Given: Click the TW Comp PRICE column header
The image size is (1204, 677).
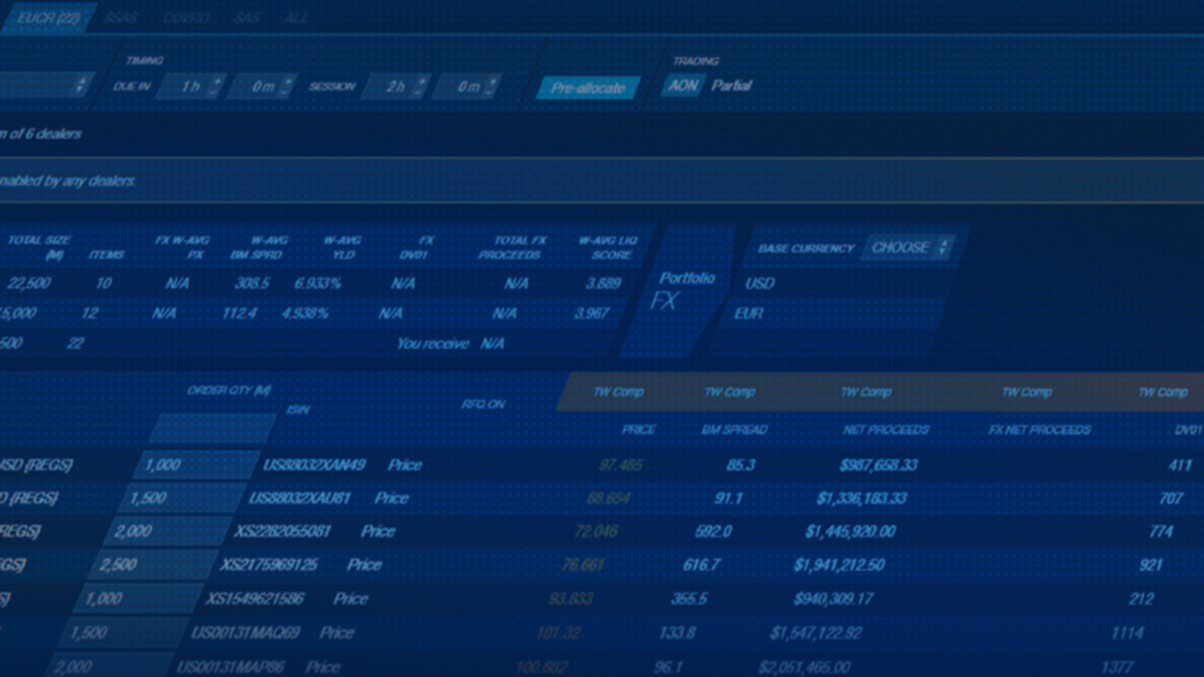Looking at the screenshot, I should click(x=640, y=429).
